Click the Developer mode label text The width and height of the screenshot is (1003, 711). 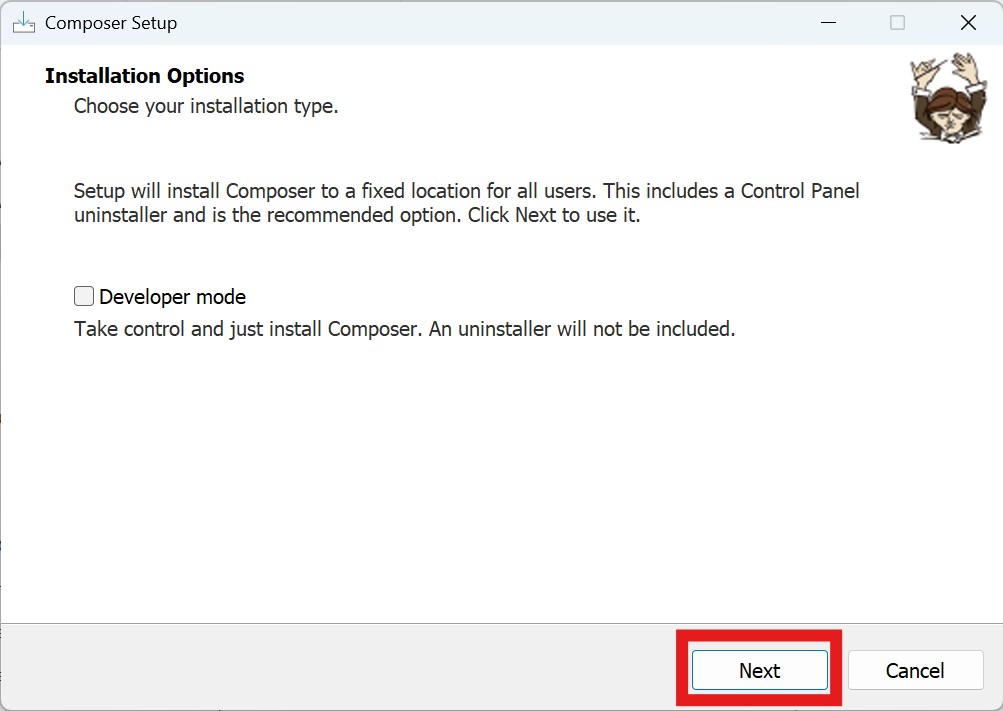[x=172, y=297]
